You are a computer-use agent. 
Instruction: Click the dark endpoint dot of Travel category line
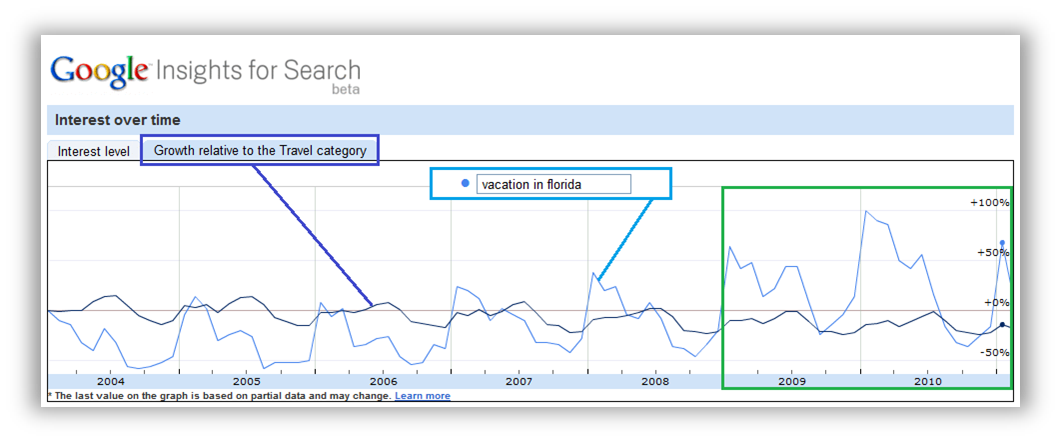click(x=1002, y=324)
